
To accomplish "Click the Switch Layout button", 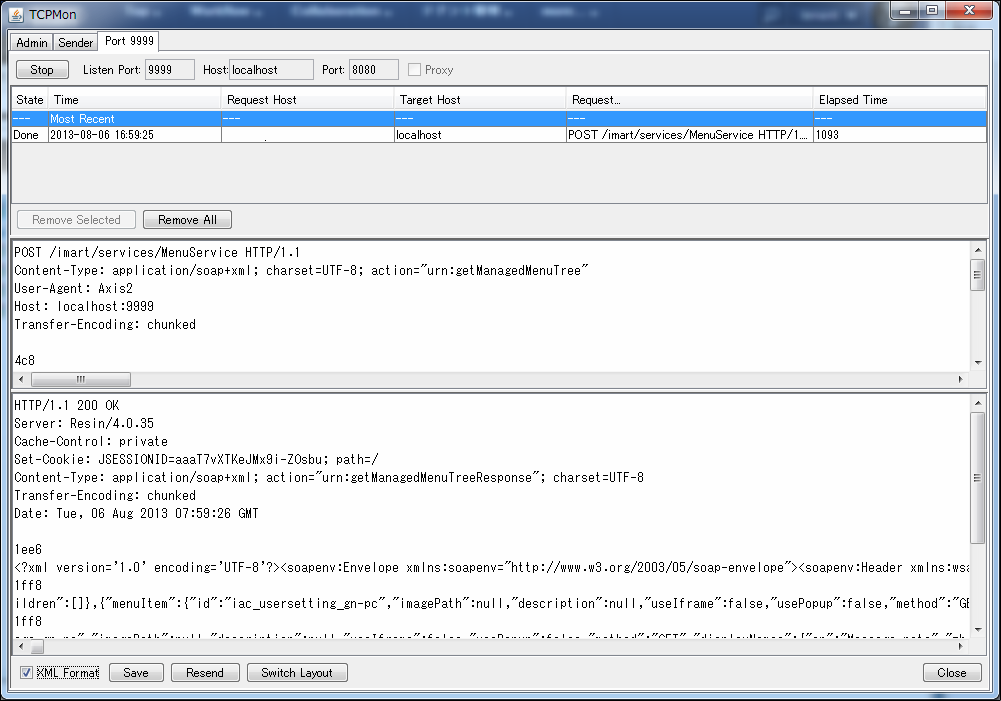I will click(x=297, y=673).
